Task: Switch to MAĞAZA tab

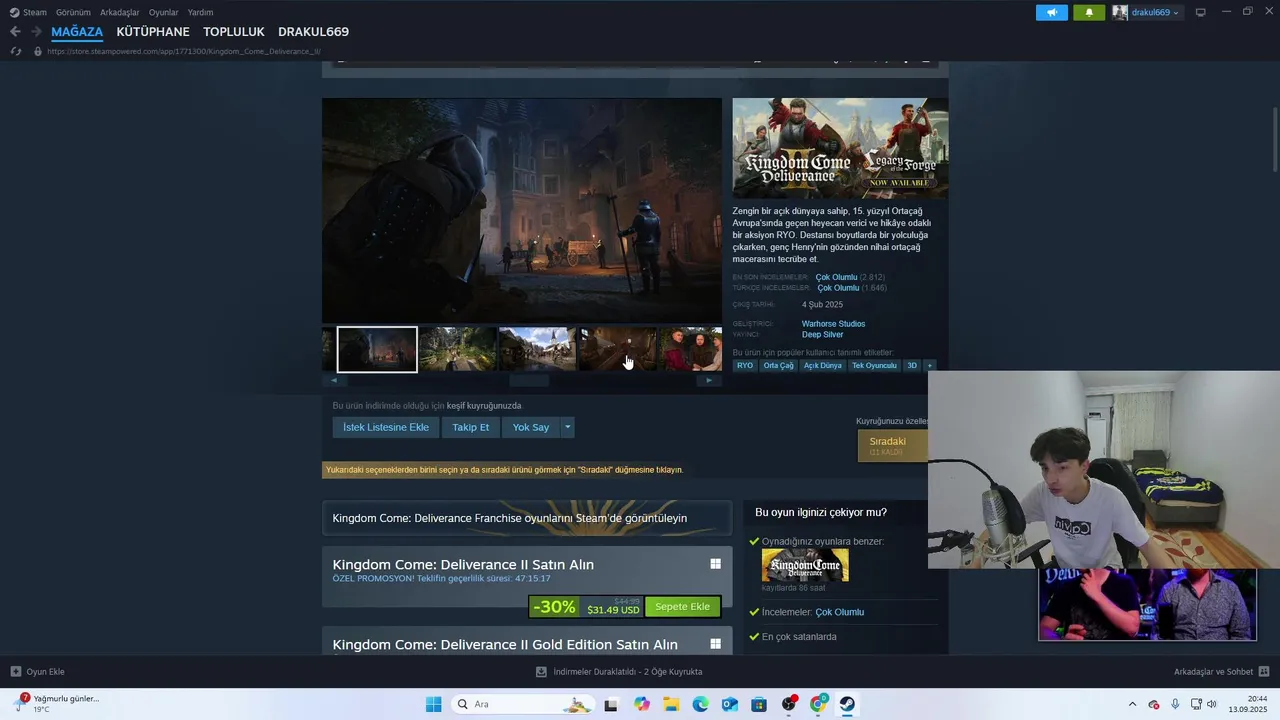Action: coord(77,32)
